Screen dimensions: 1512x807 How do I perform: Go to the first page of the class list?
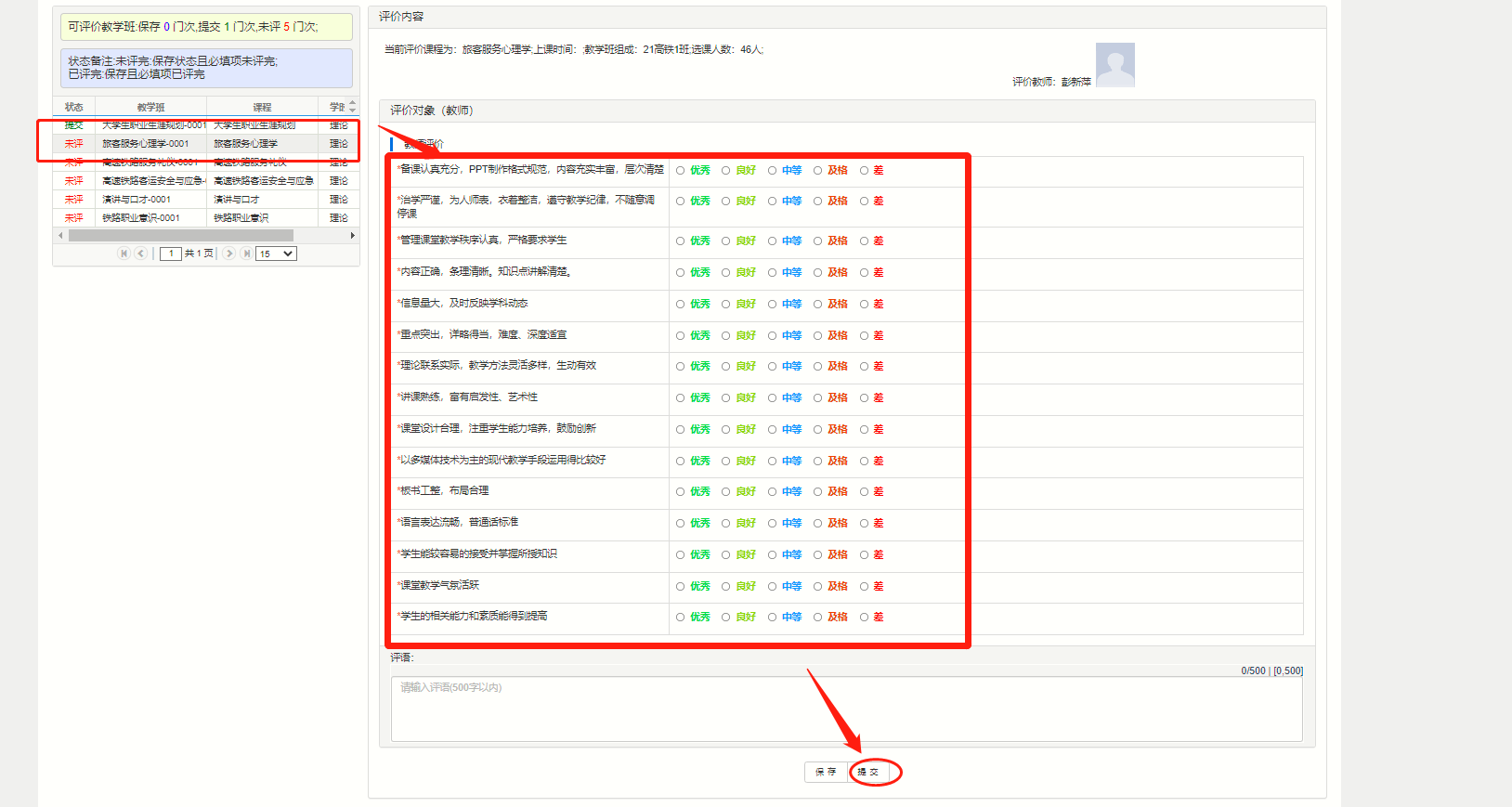[x=124, y=254]
